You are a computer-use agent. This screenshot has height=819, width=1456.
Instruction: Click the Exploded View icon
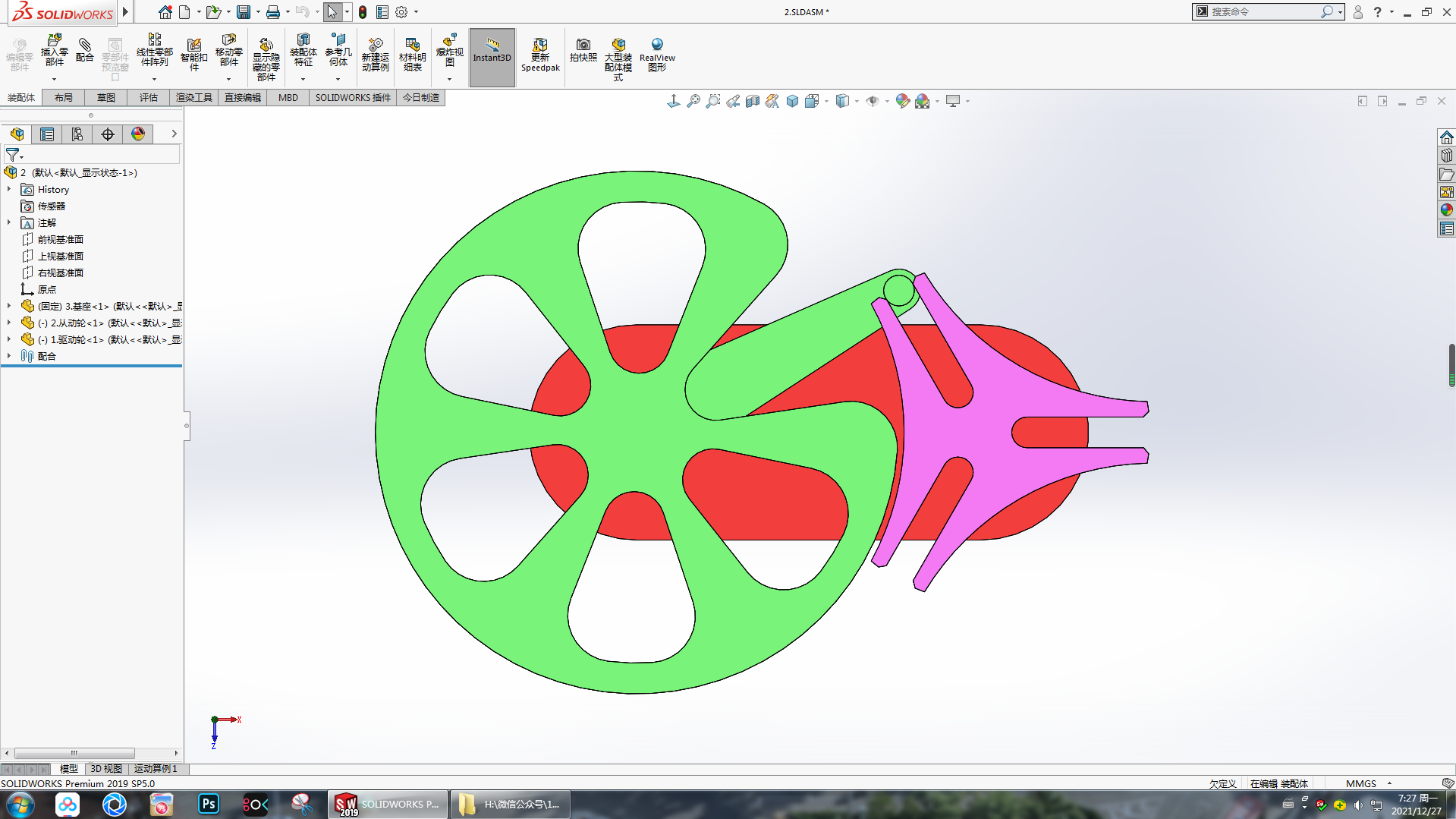pyautogui.click(x=449, y=52)
